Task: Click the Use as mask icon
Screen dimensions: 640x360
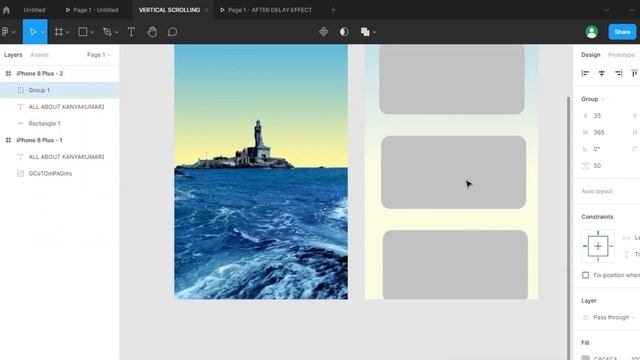Action: click(344, 32)
